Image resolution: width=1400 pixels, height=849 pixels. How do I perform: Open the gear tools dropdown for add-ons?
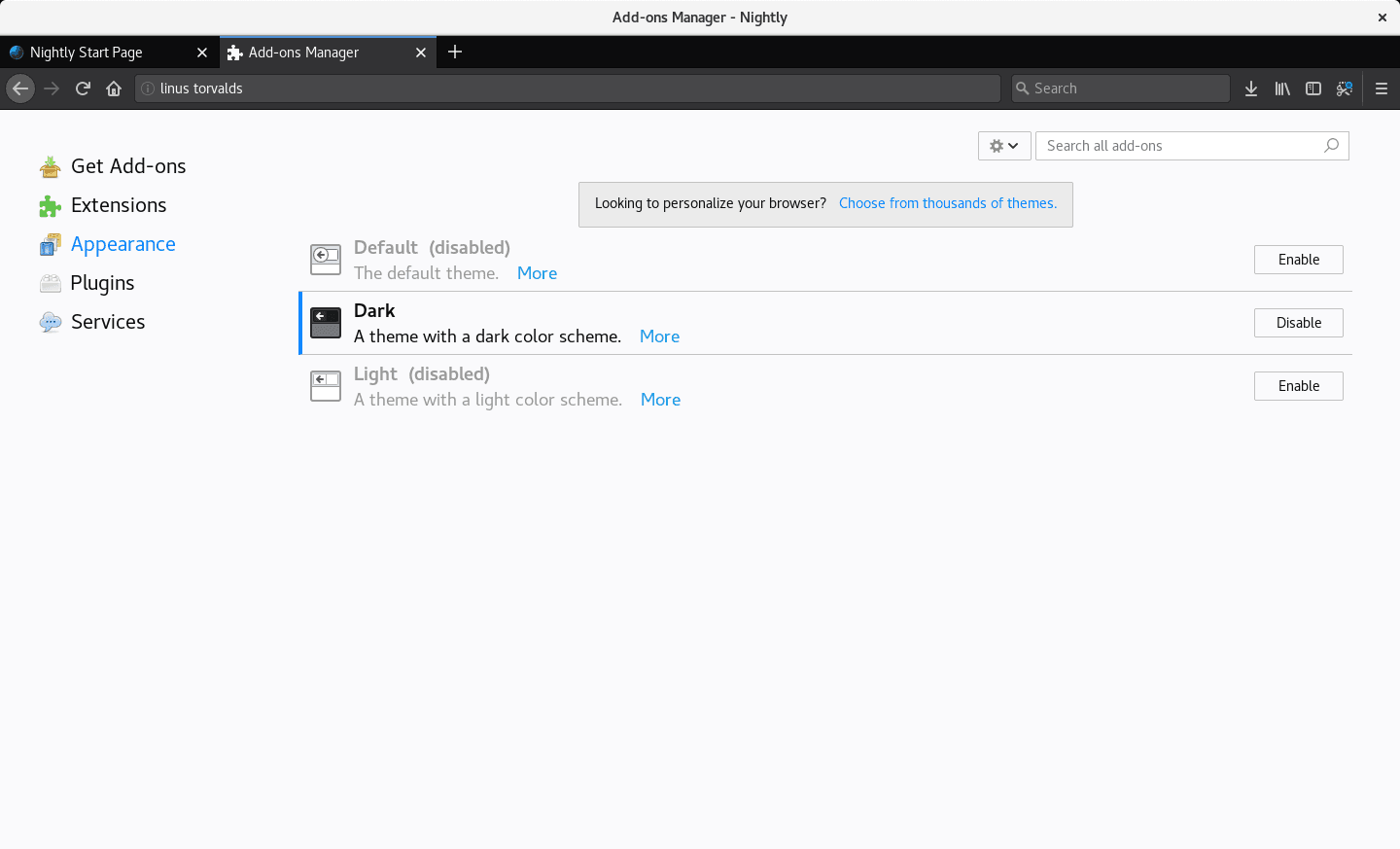point(1004,146)
